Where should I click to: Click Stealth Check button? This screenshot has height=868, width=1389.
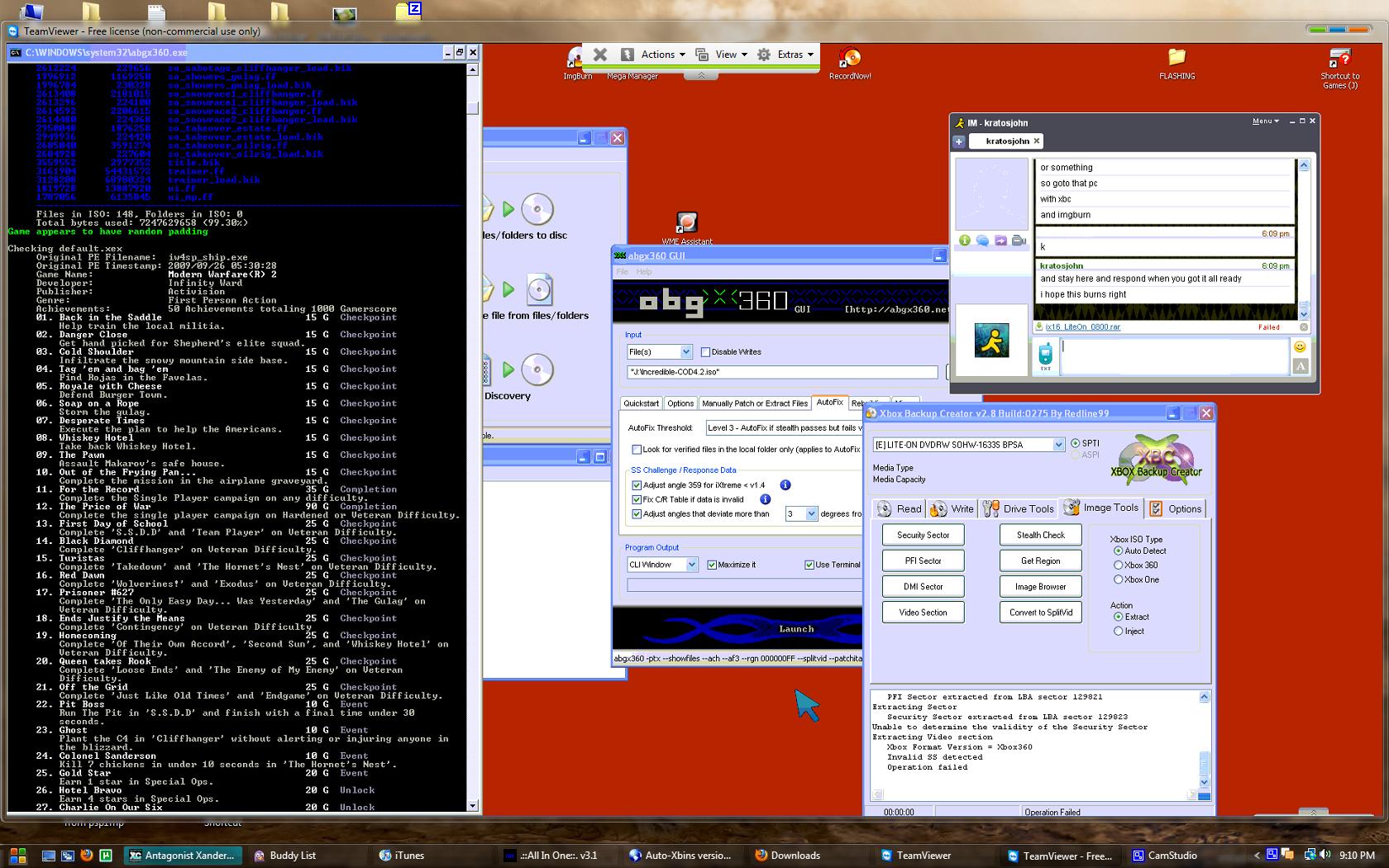click(x=1041, y=535)
